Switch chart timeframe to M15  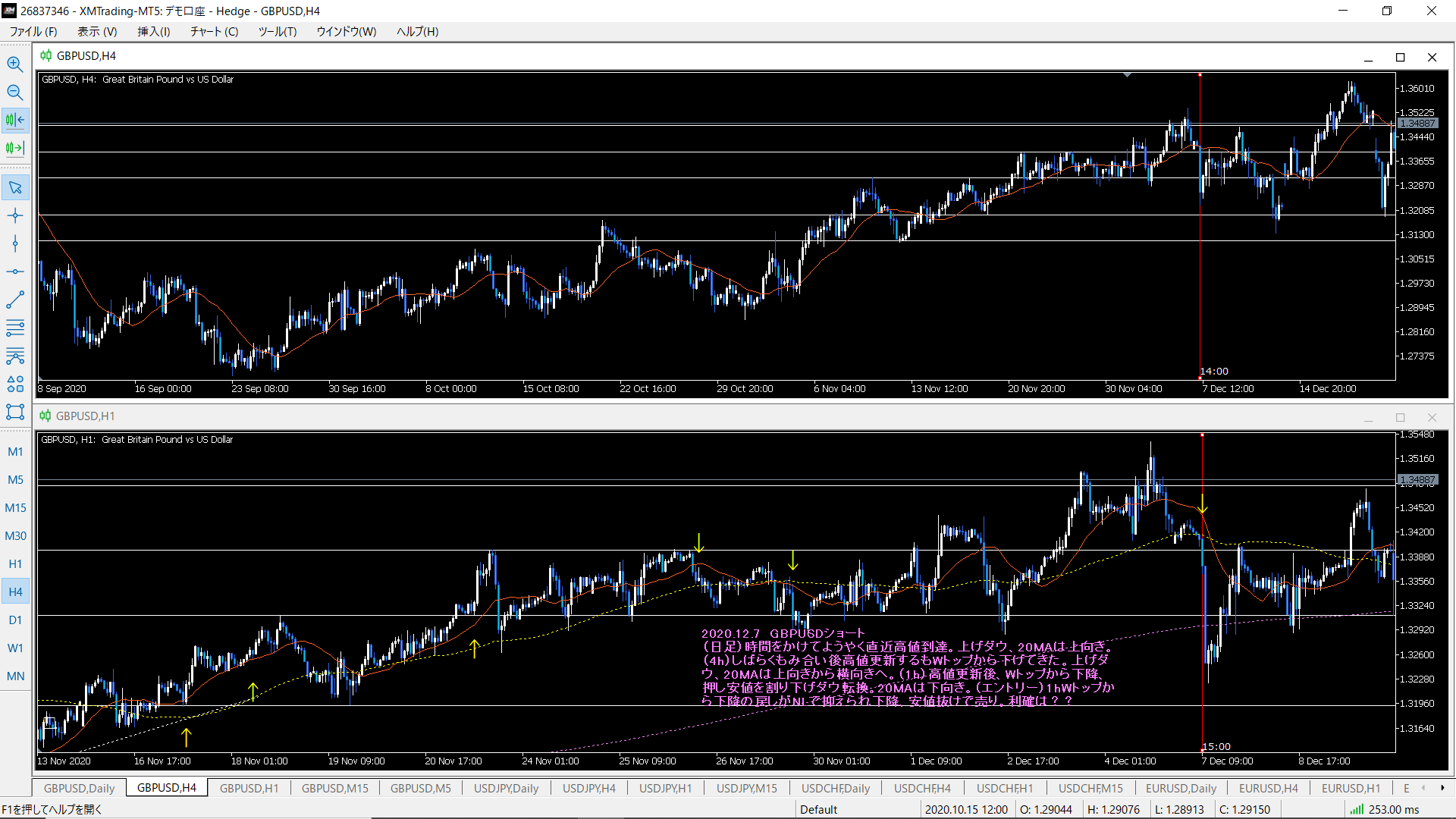click(x=15, y=507)
